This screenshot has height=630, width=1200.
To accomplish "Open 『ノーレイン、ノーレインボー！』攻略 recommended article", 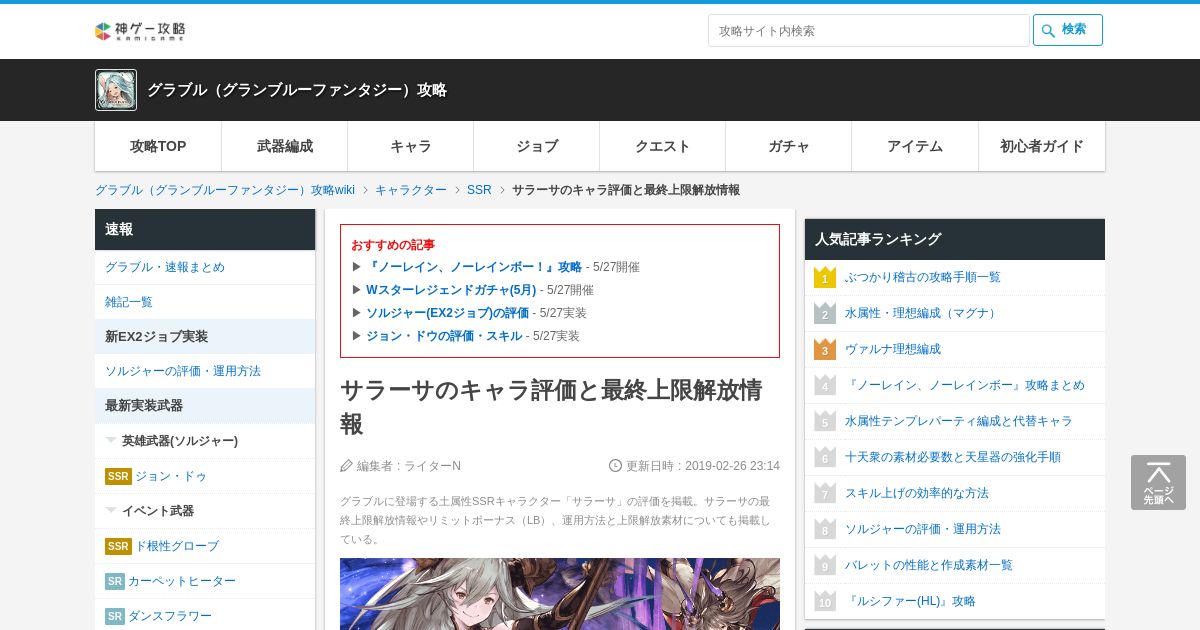I will point(474,267).
